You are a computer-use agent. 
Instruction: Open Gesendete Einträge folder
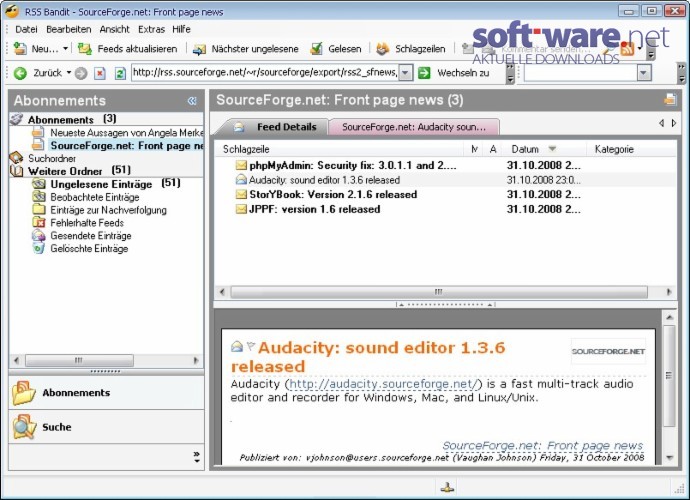(91, 235)
